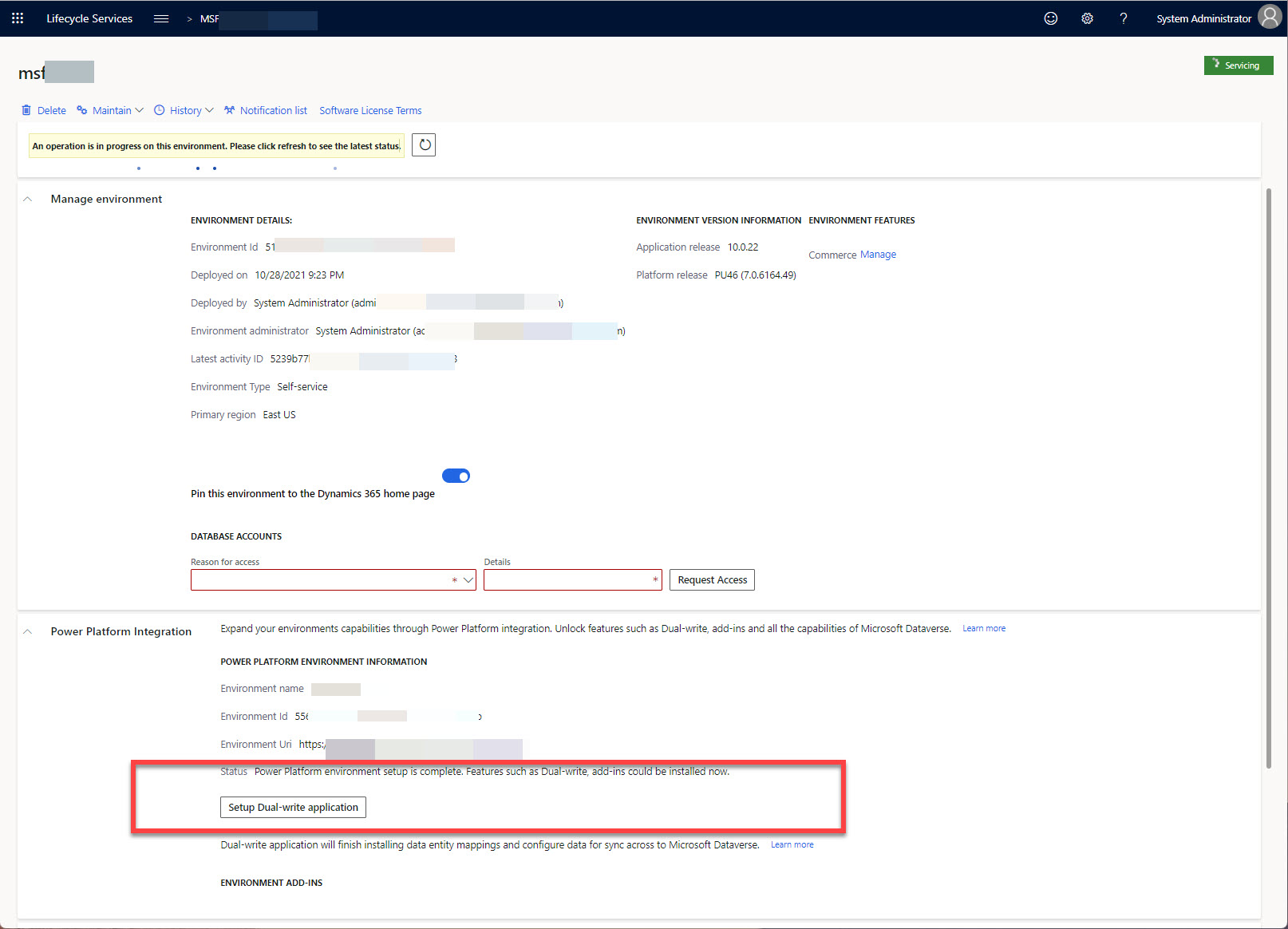Screen dimensions: 1288x929
Task: Open the History dropdown
Action: [183, 110]
